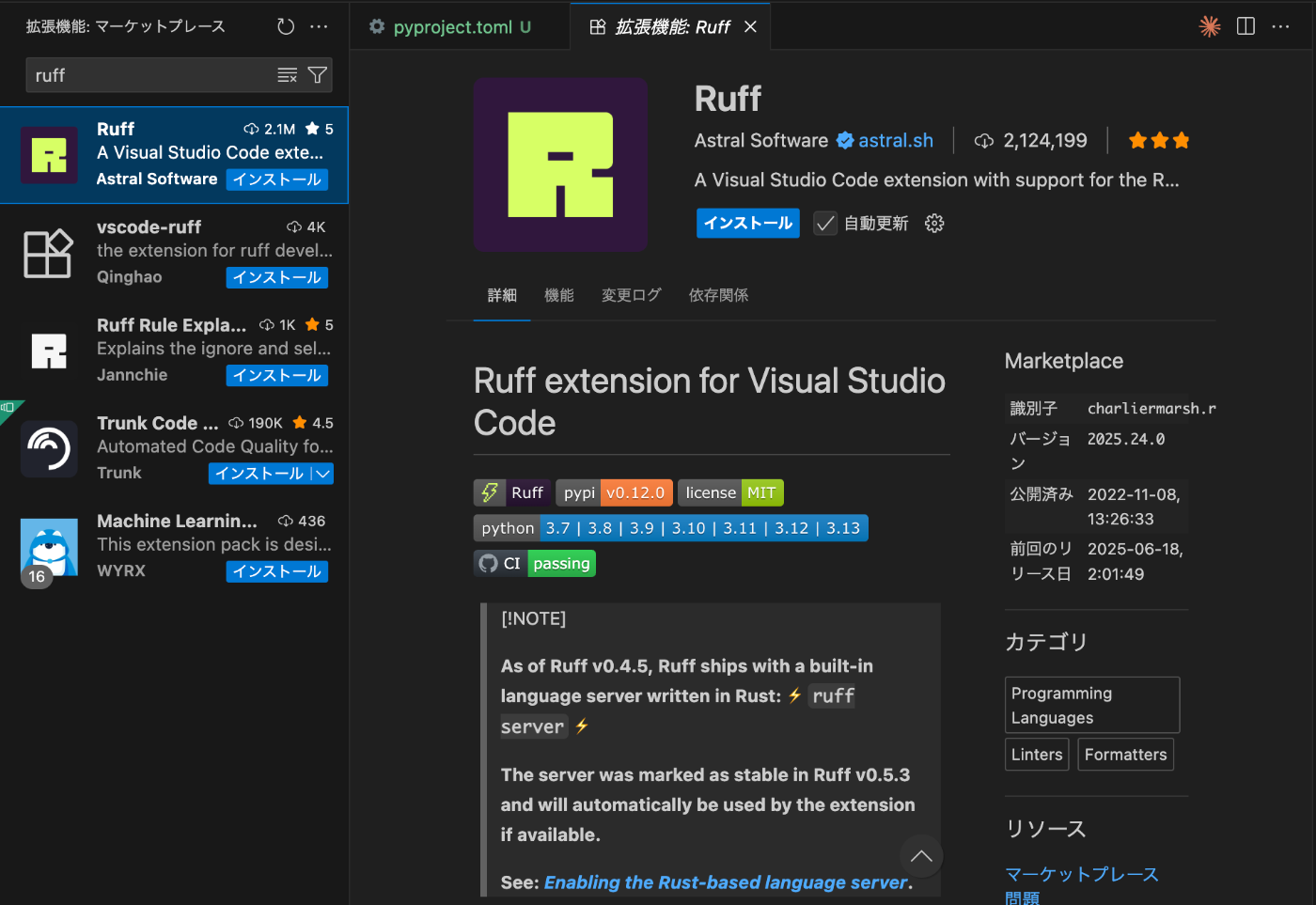The image size is (1316, 905).
Task: Open the 問題 resource link
Action: coord(1022,898)
